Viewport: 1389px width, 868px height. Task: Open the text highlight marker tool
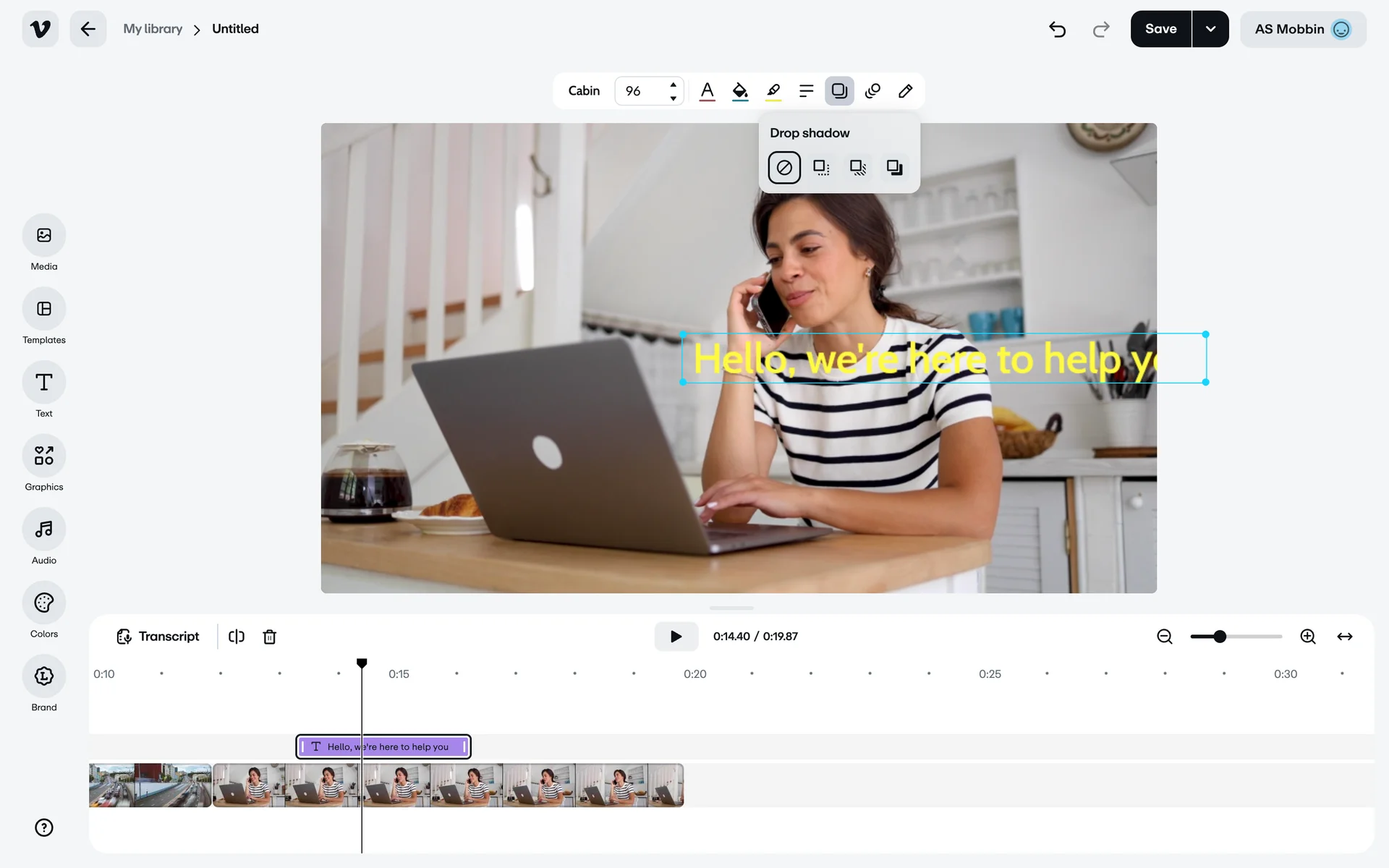click(x=773, y=91)
